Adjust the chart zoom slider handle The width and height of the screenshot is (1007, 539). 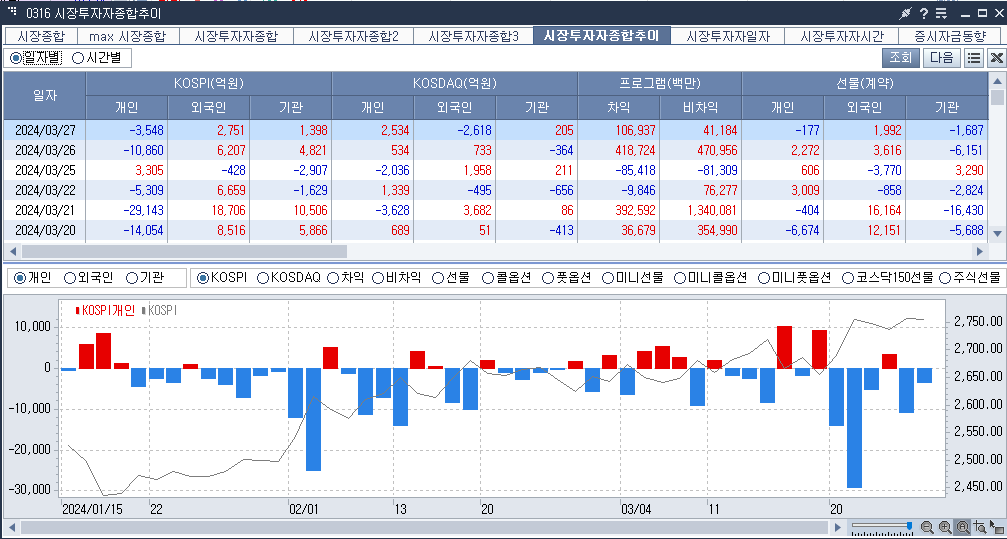(909, 527)
